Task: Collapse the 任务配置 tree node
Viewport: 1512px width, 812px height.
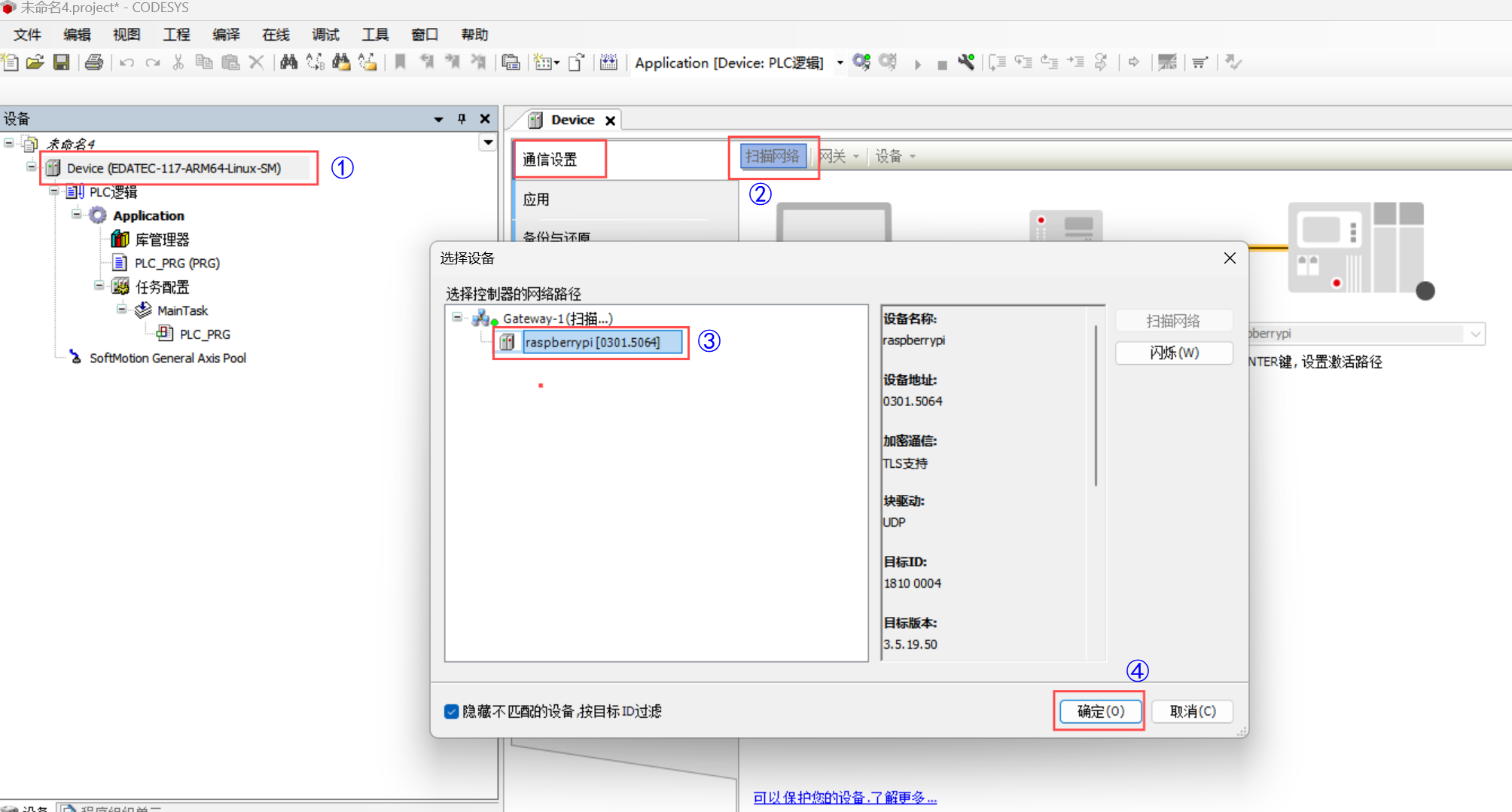Action: pyautogui.click(x=99, y=285)
